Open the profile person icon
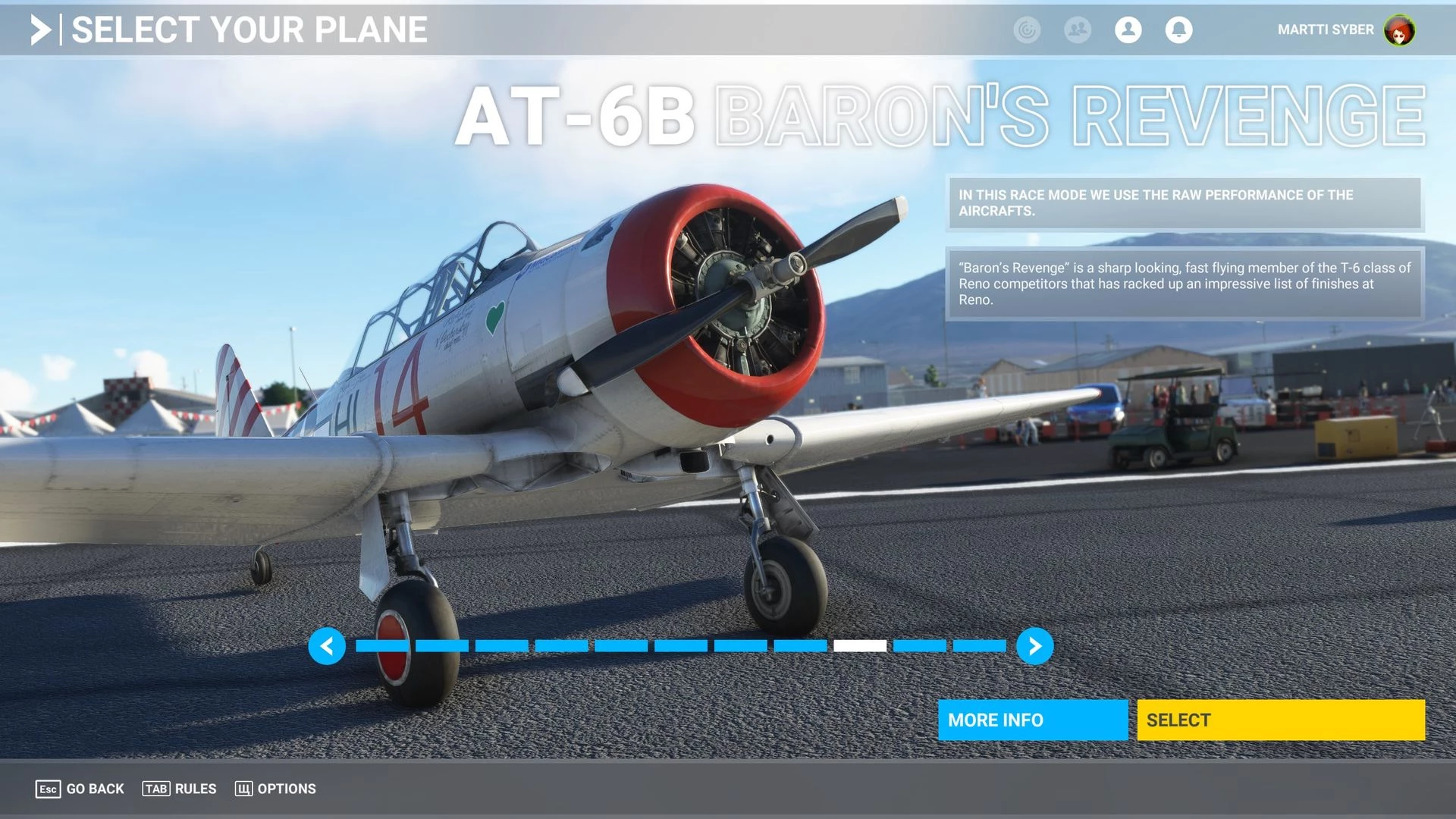The image size is (1456, 819). point(1128,30)
